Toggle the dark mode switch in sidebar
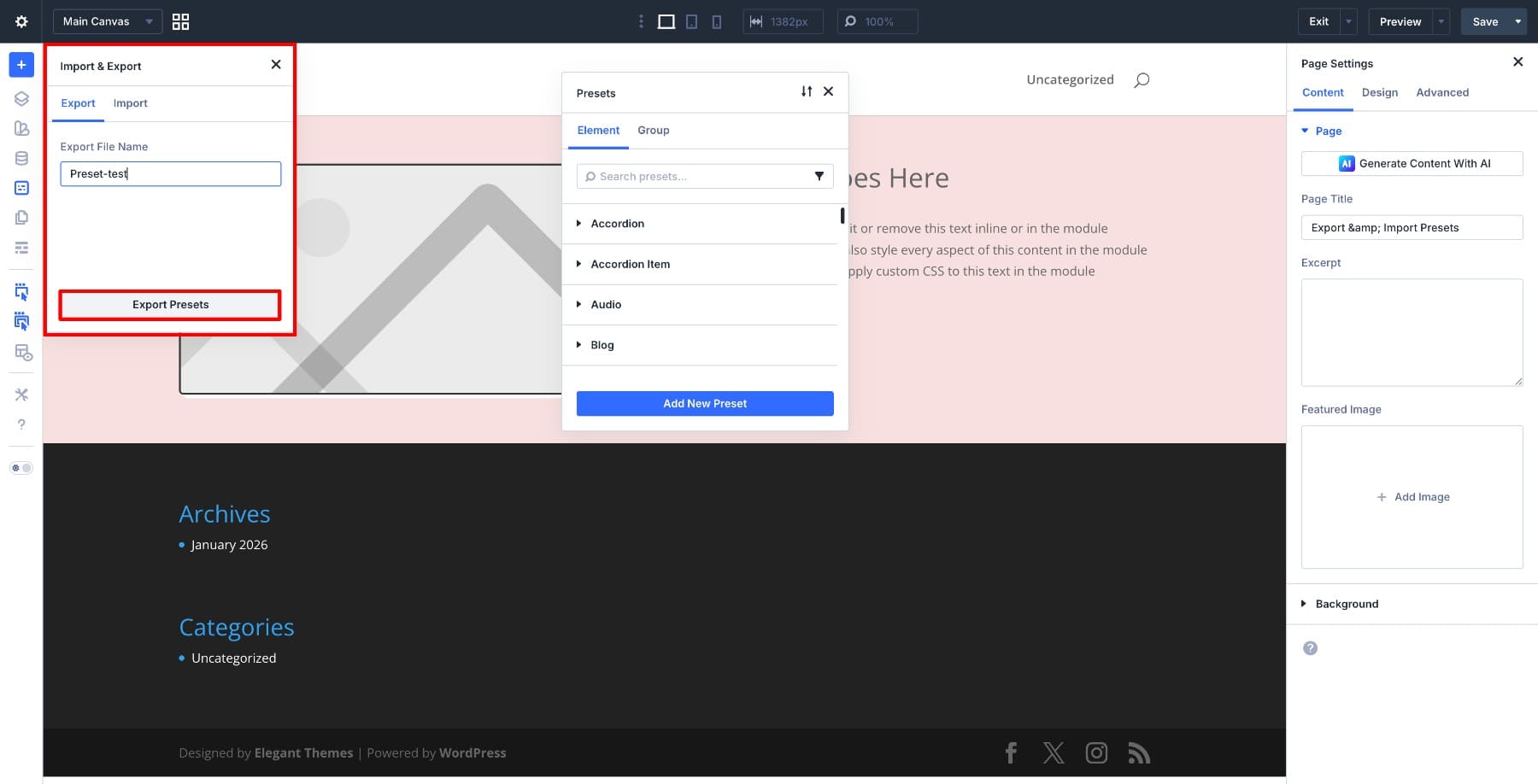Viewport: 1538px width, 784px height. tap(21, 468)
